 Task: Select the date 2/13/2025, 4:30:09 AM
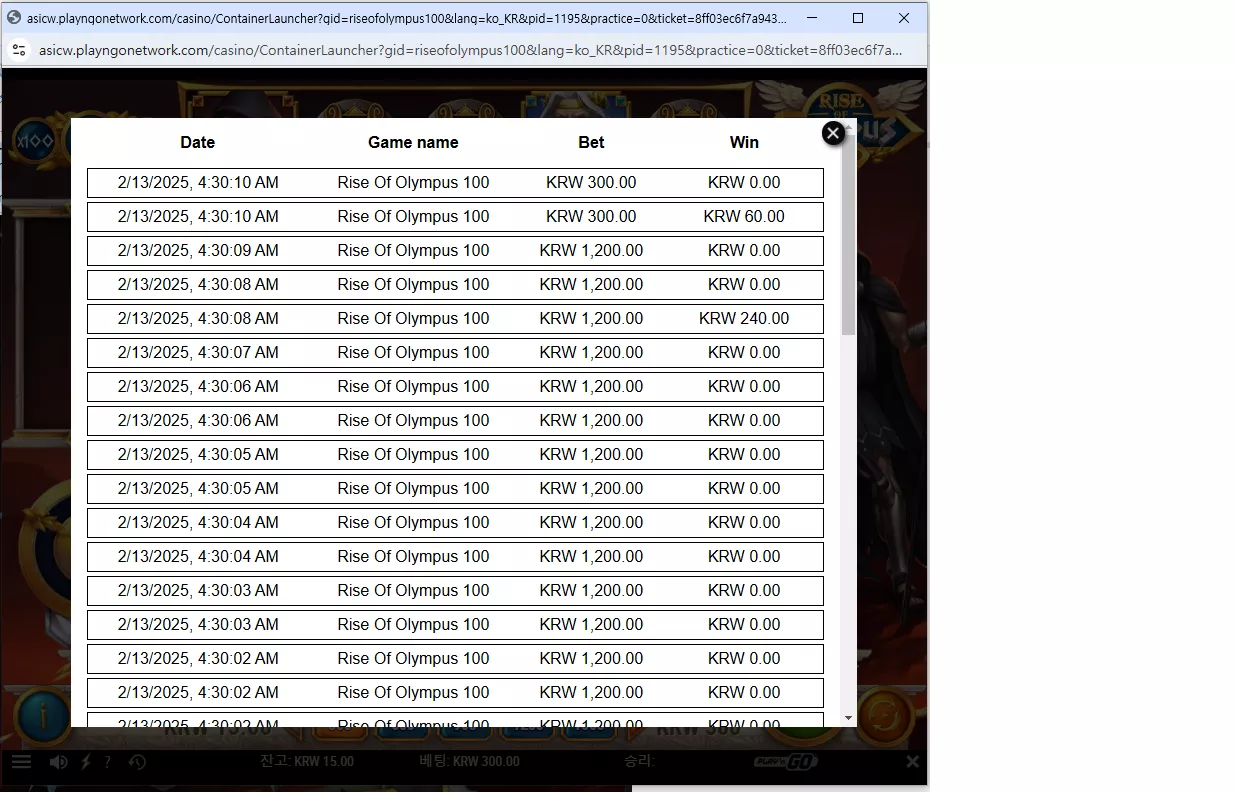pos(198,250)
